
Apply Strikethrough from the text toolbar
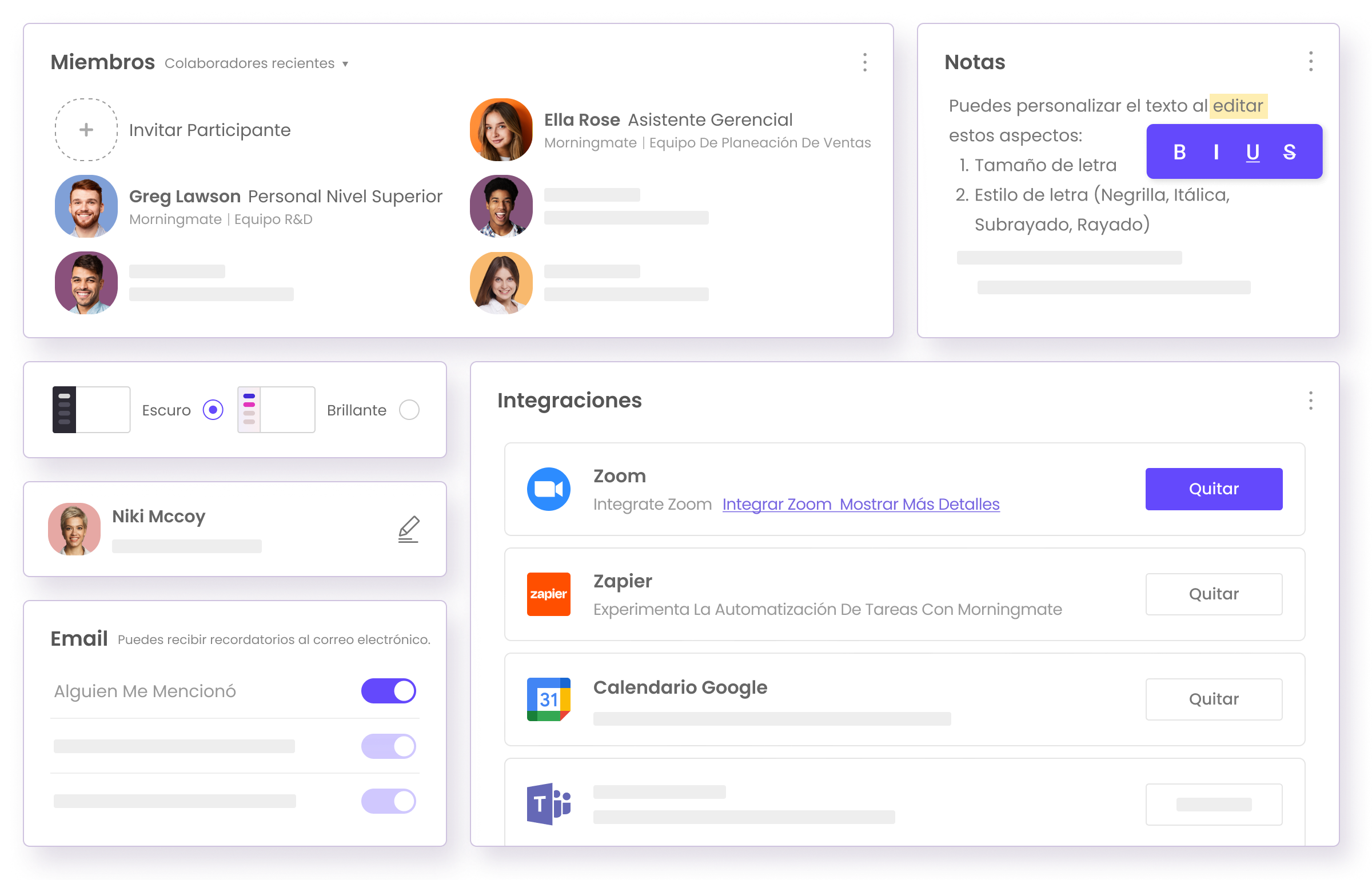(x=1289, y=152)
